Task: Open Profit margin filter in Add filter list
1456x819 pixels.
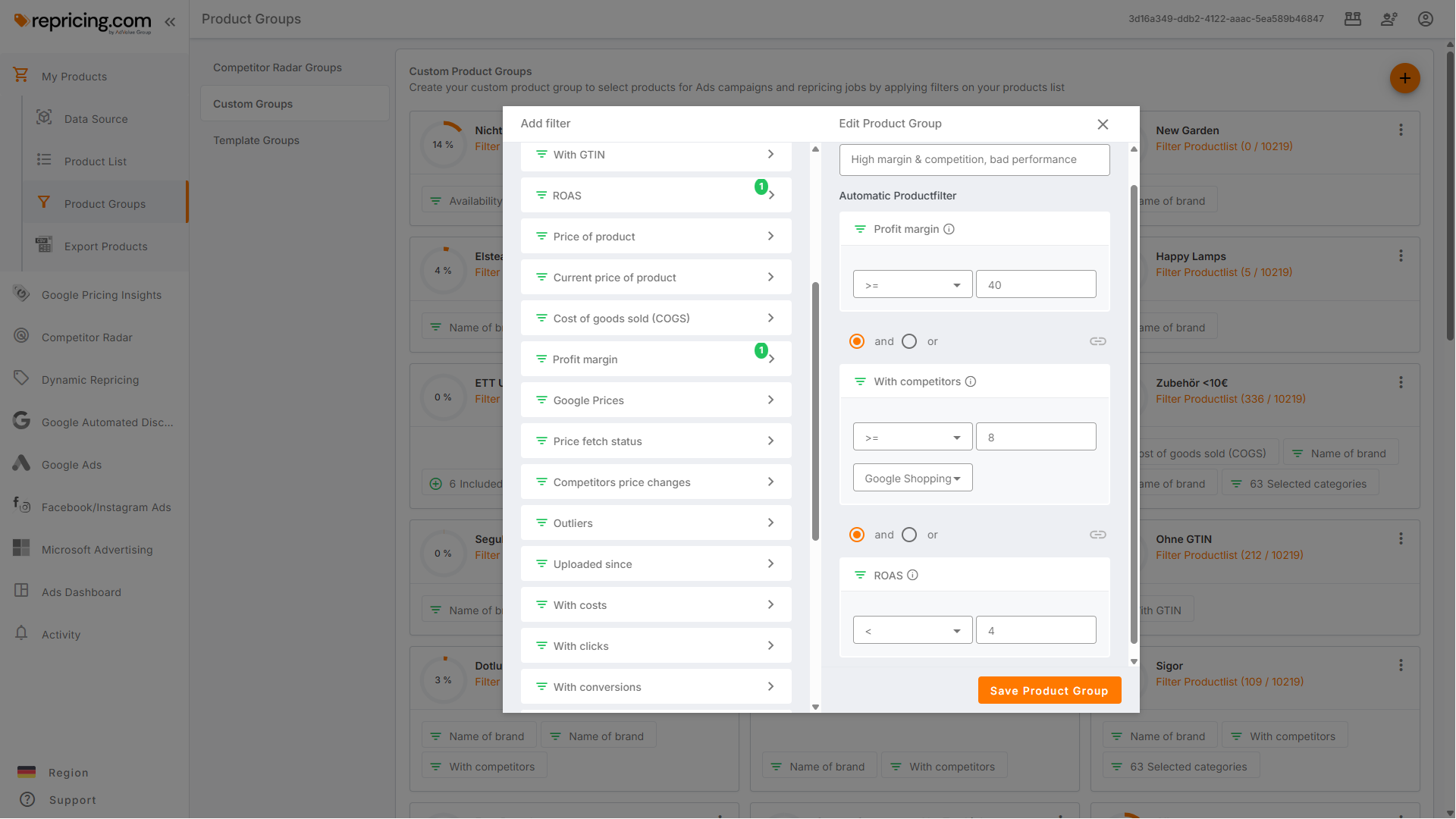Action: (x=656, y=359)
